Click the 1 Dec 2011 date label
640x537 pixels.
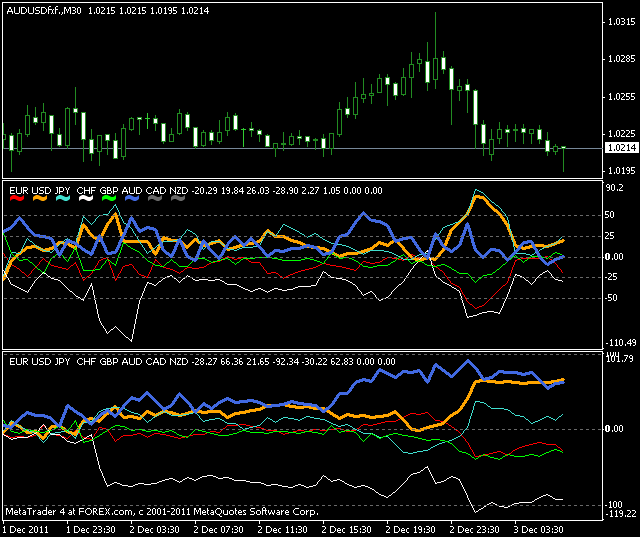[x=26, y=530]
